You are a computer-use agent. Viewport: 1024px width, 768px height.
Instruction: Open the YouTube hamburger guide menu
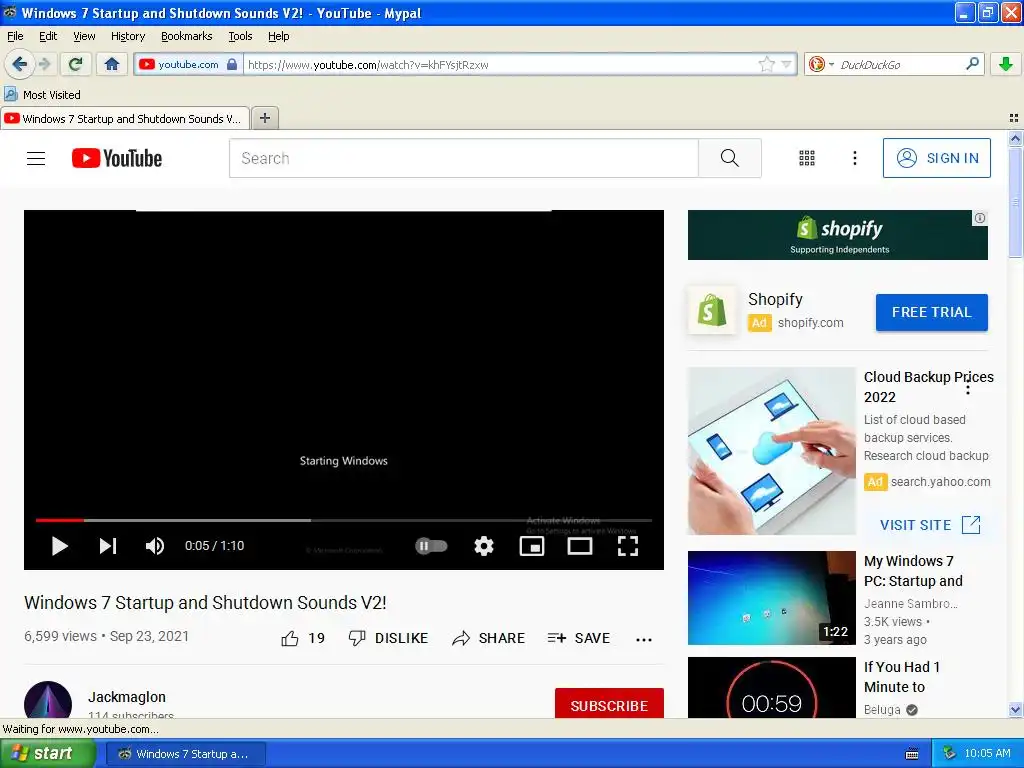point(36,158)
